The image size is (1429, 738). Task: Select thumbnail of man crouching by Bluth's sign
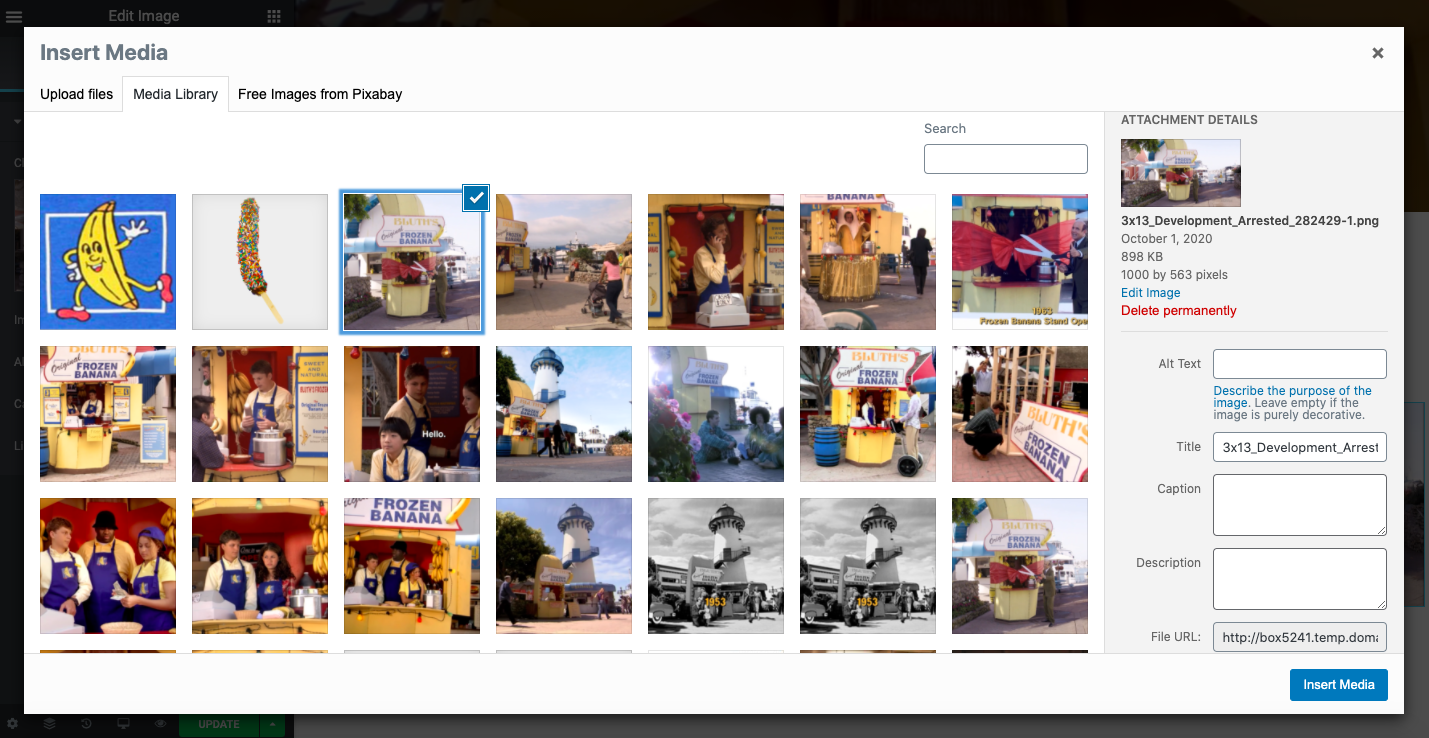[x=1020, y=414]
